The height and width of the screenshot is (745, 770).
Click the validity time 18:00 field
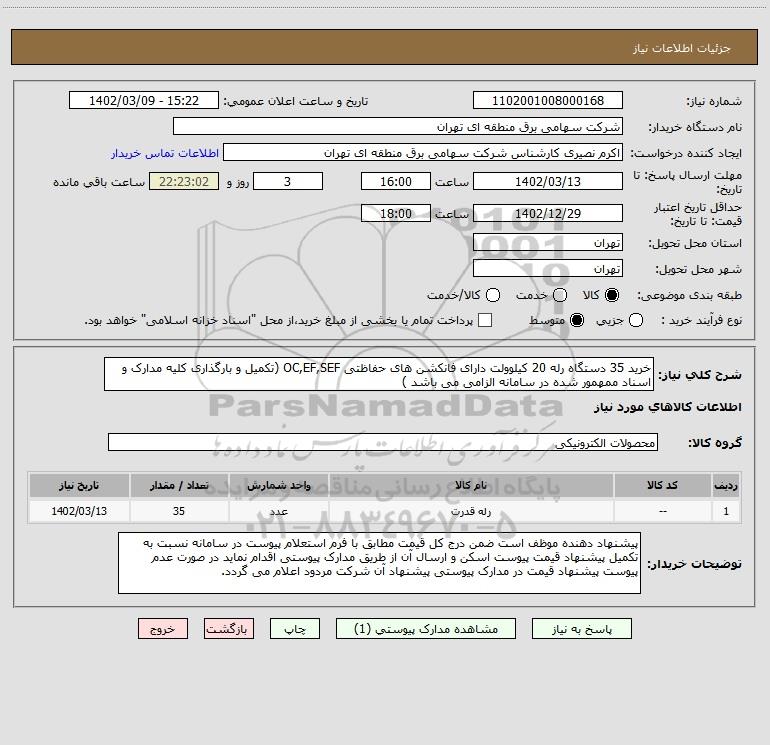[x=396, y=213]
